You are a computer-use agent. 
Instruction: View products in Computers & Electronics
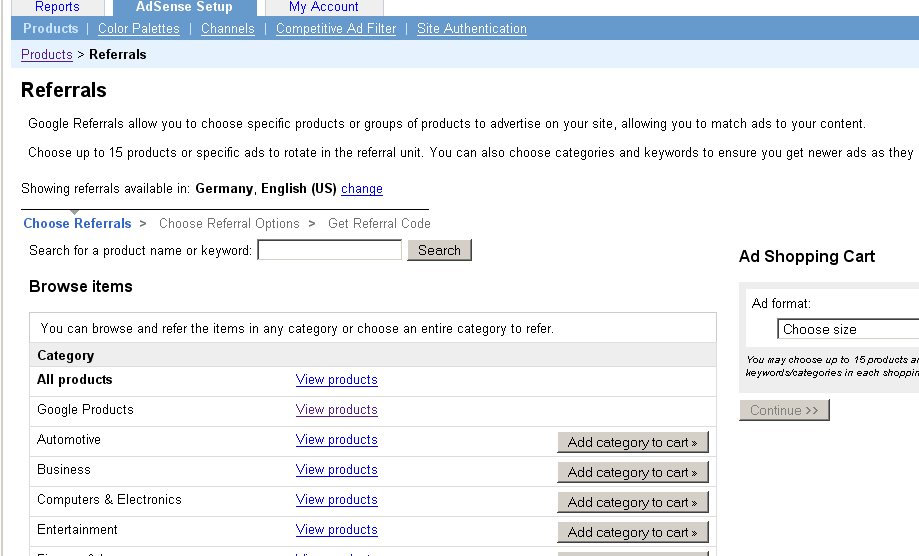coord(336,500)
